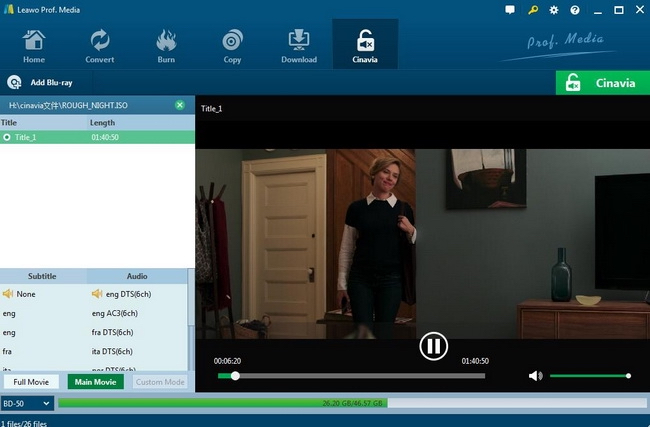Click the Length column header
Screen dimensions: 650x427
pos(102,123)
